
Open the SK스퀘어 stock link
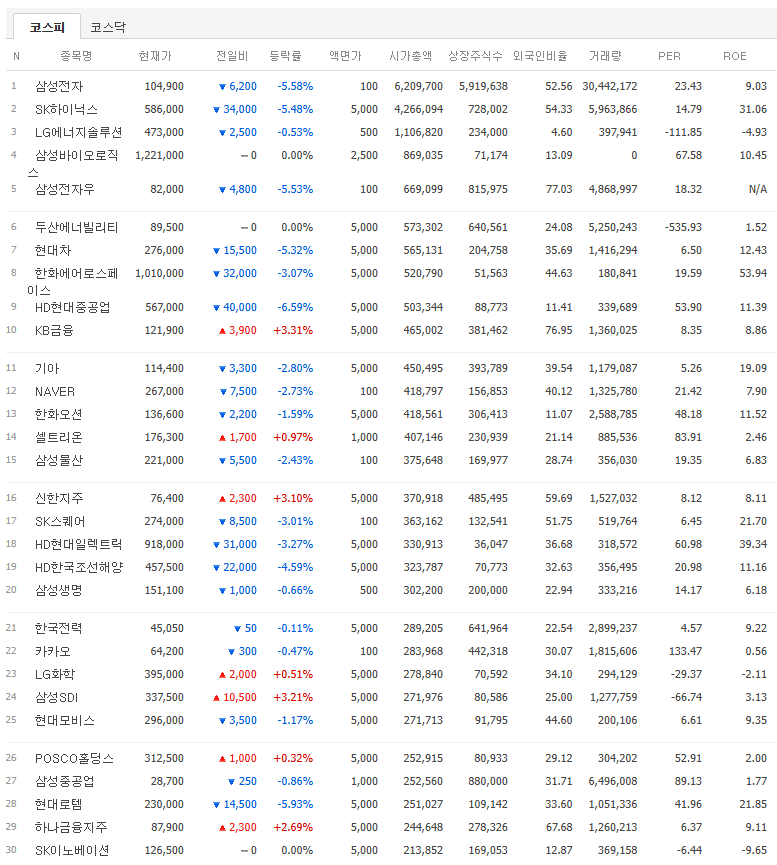(60, 521)
